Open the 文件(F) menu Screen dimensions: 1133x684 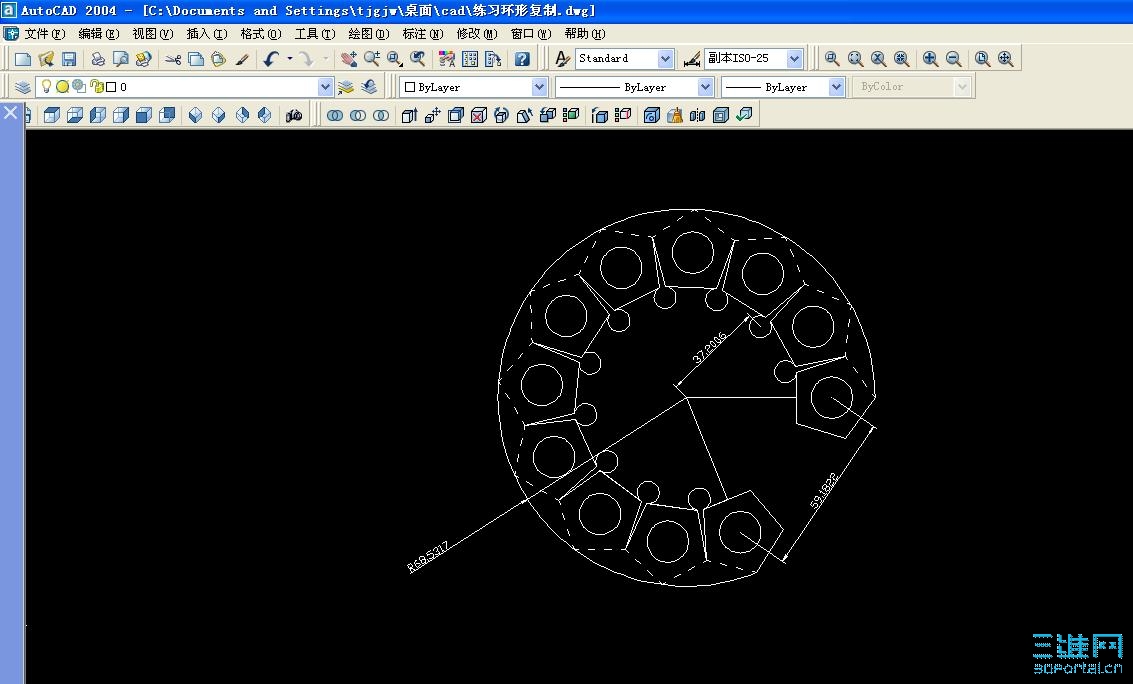click(44, 34)
